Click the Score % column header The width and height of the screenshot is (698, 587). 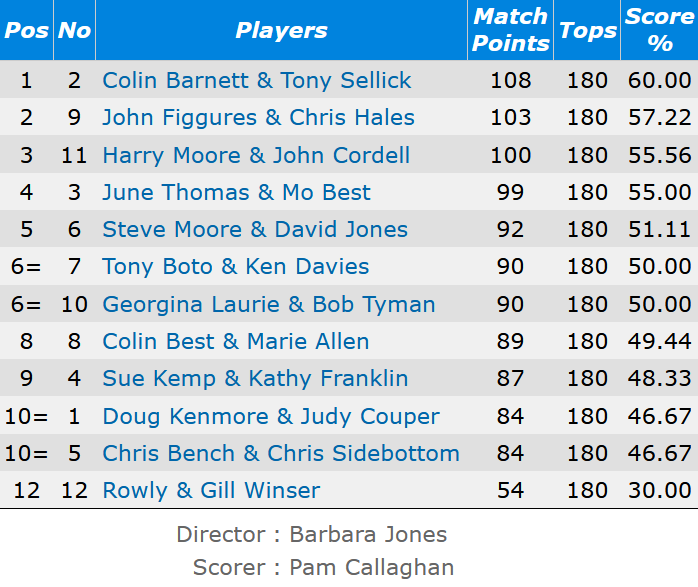659,30
